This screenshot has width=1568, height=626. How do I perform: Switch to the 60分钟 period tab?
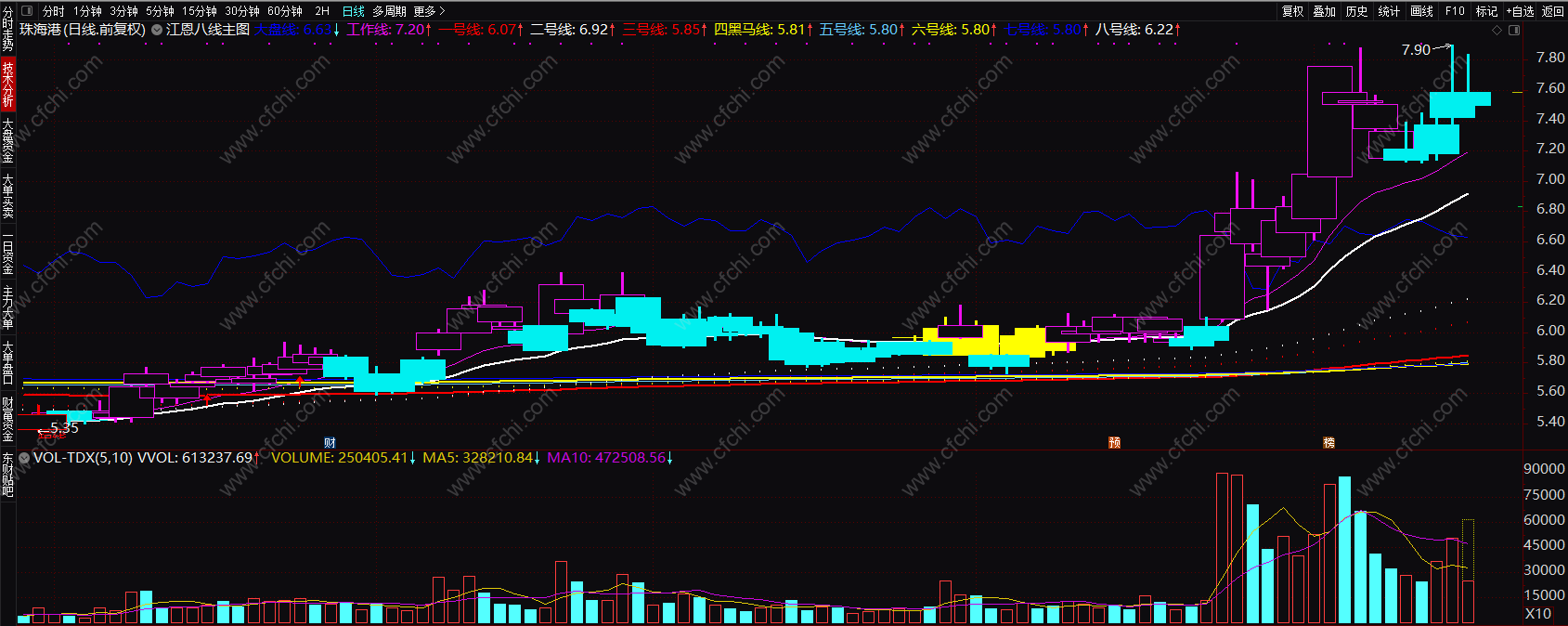click(285, 11)
